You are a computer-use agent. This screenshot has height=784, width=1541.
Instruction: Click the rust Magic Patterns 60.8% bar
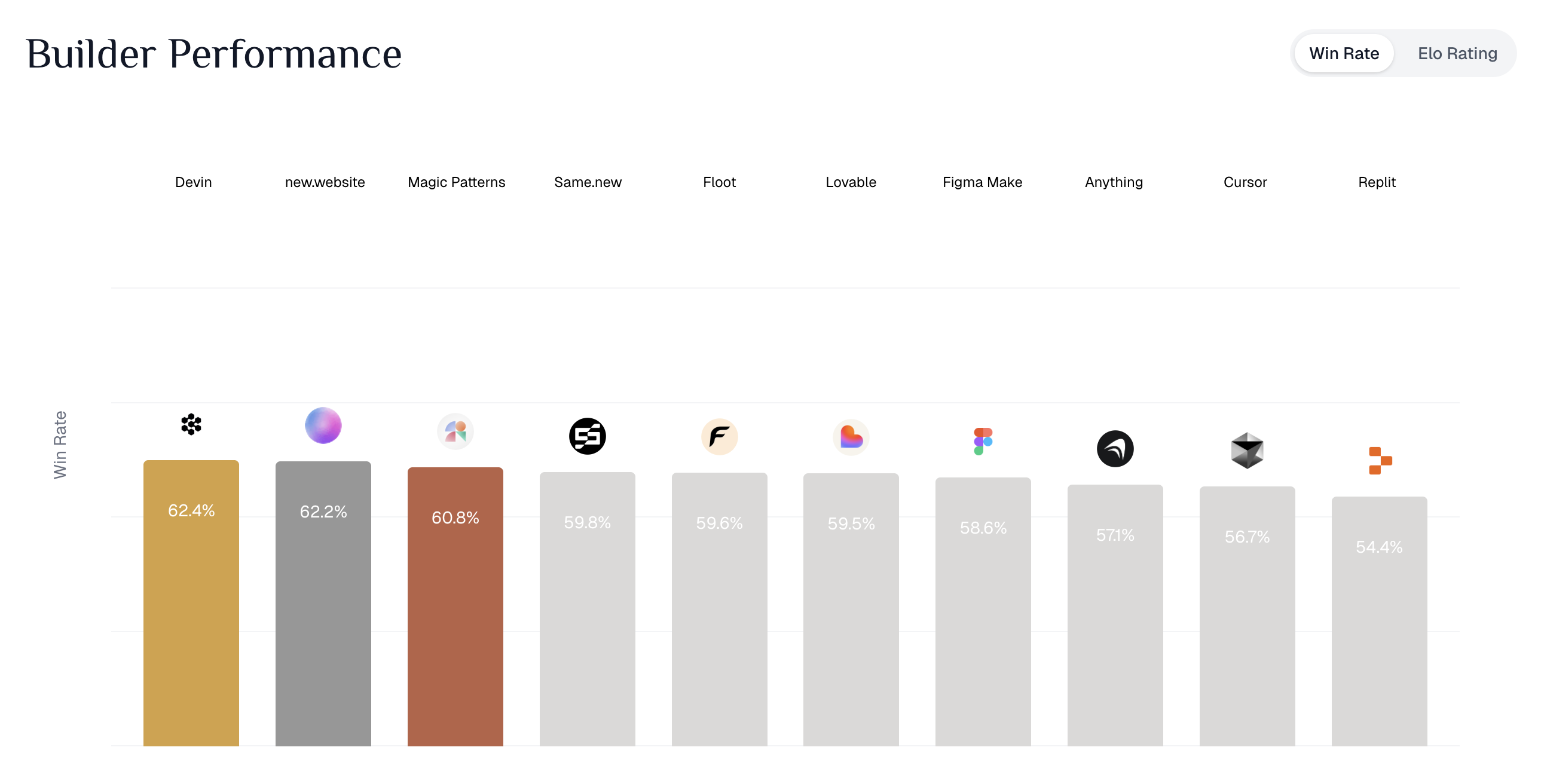(x=455, y=607)
